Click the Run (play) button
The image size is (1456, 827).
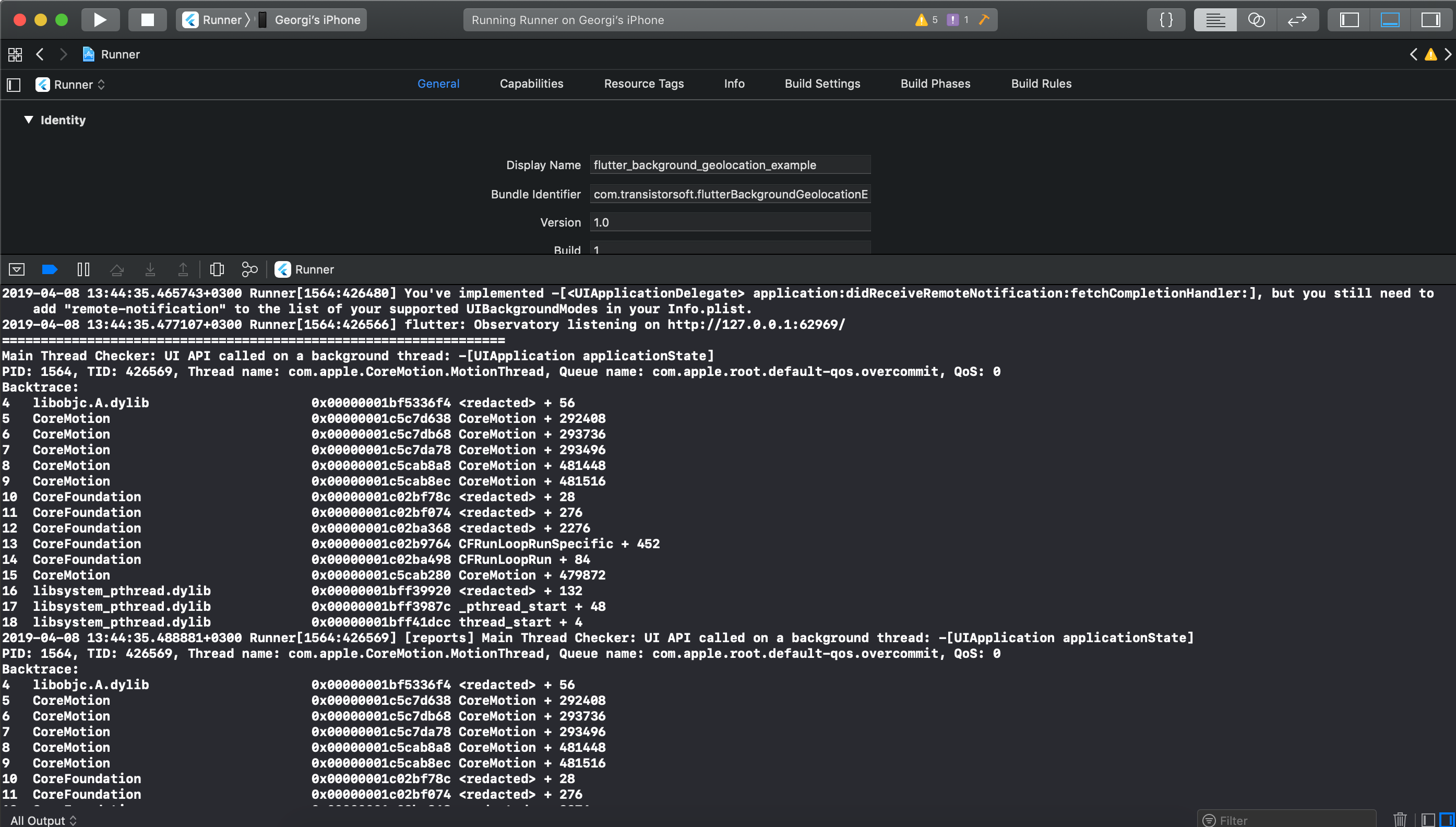pos(101,20)
